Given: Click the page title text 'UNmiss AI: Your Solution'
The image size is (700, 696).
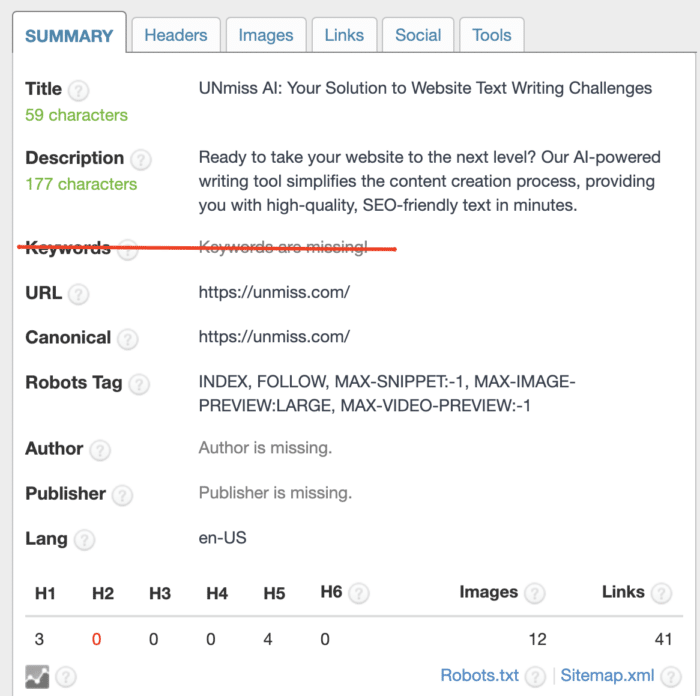Looking at the screenshot, I should [x=425, y=88].
